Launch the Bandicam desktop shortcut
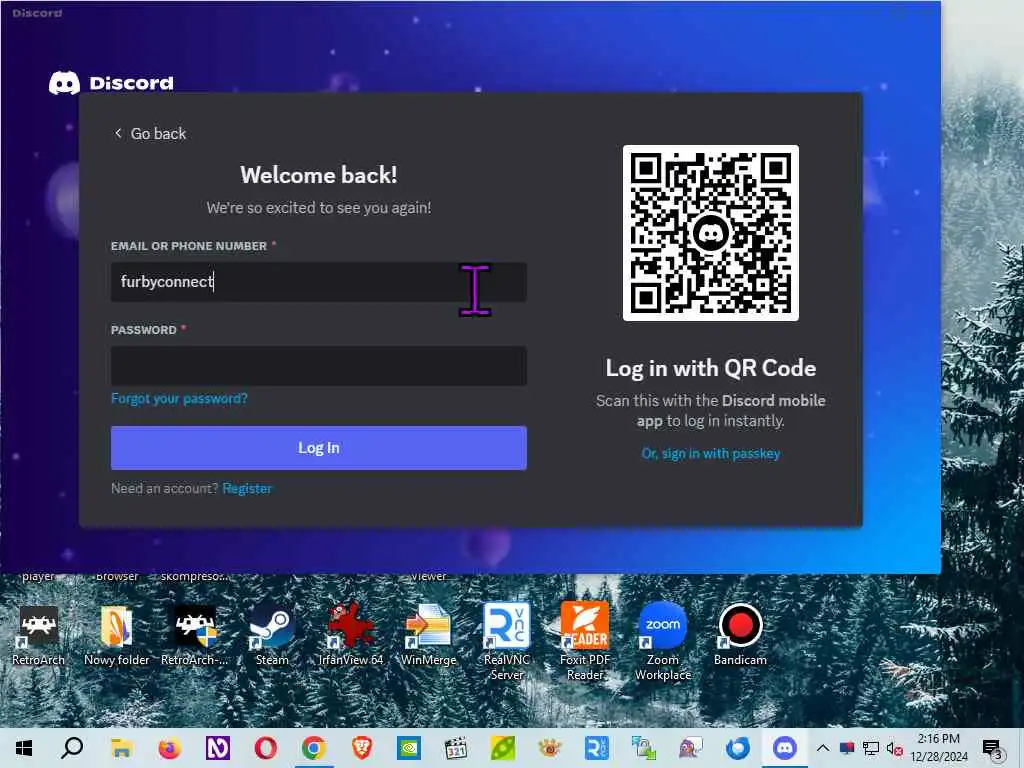The image size is (1024, 768). [x=740, y=635]
